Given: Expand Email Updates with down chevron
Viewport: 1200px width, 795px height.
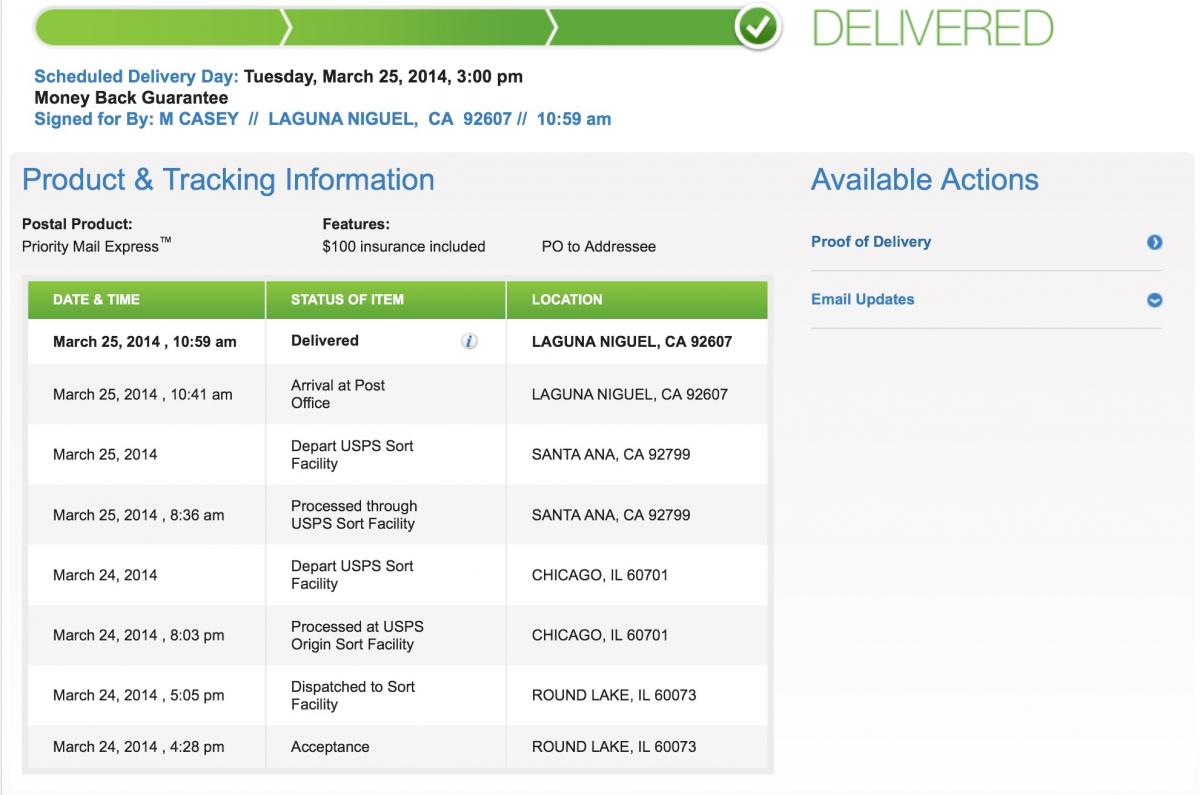Looking at the screenshot, I should pos(1155,300).
